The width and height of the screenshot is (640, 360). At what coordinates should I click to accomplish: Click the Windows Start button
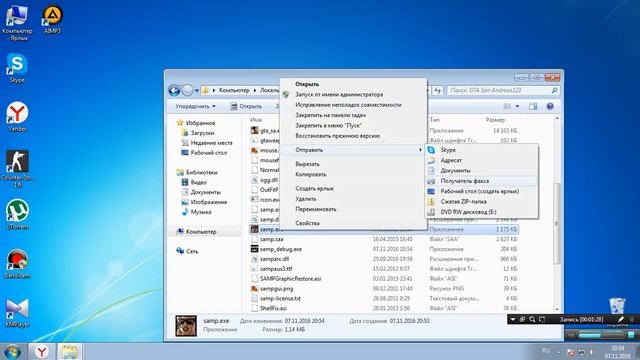coord(12,351)
